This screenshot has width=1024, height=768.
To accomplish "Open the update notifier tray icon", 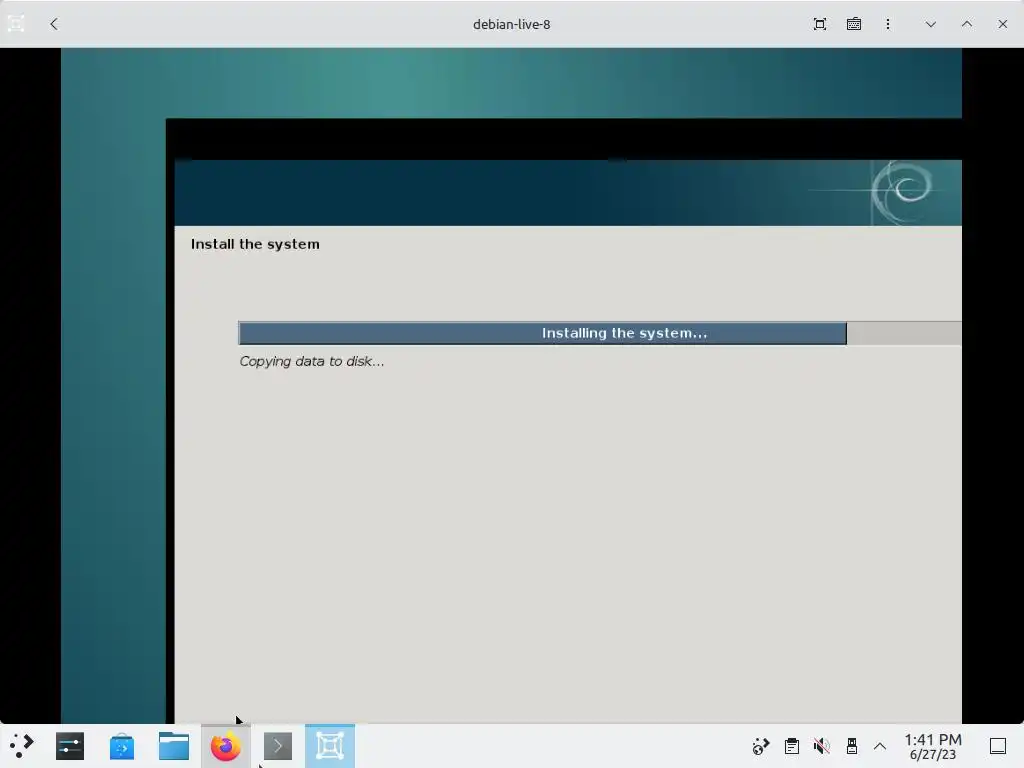I will [x=761, y=746].
